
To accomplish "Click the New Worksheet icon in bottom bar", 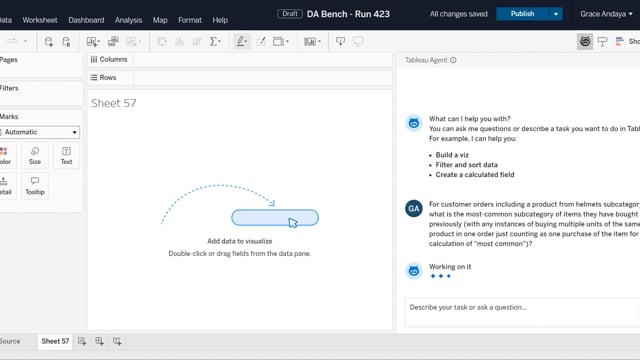I will pos(82,341).
